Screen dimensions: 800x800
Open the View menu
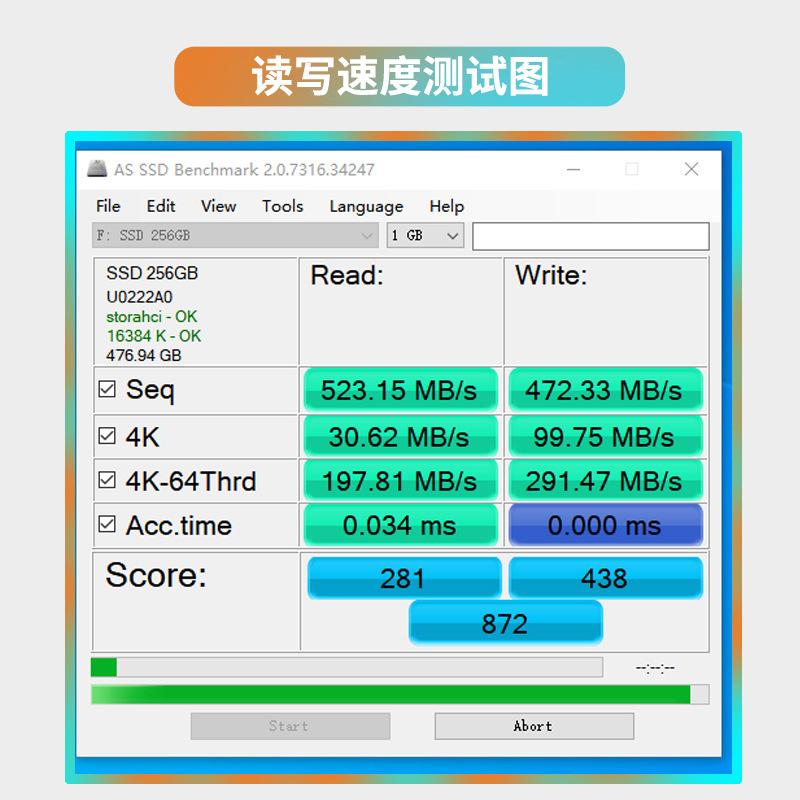[x=218, y=206]
